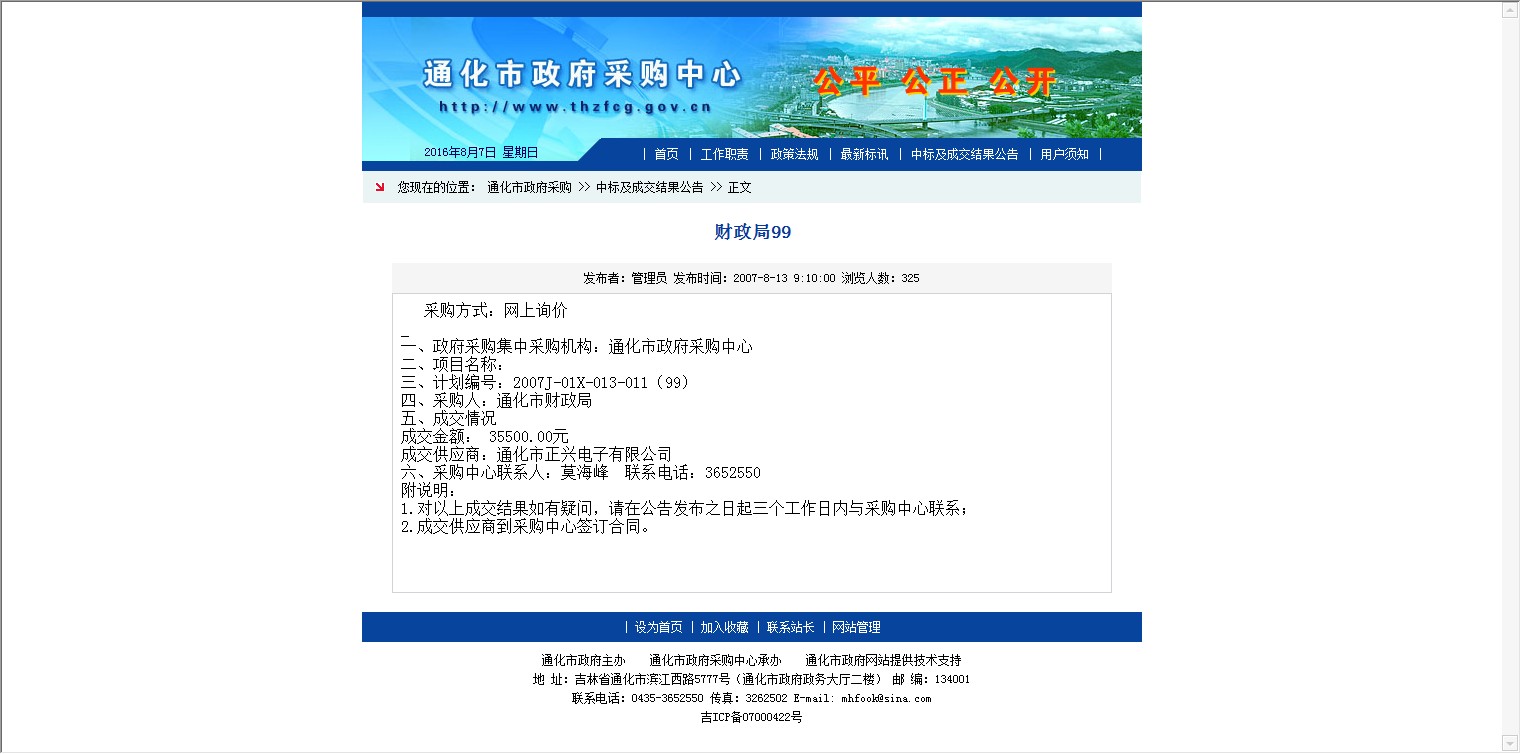Click the 中标及成交结果公告 breadcrumb link
This screenshot has height=754, width=1521.
(x=650, y=187)
